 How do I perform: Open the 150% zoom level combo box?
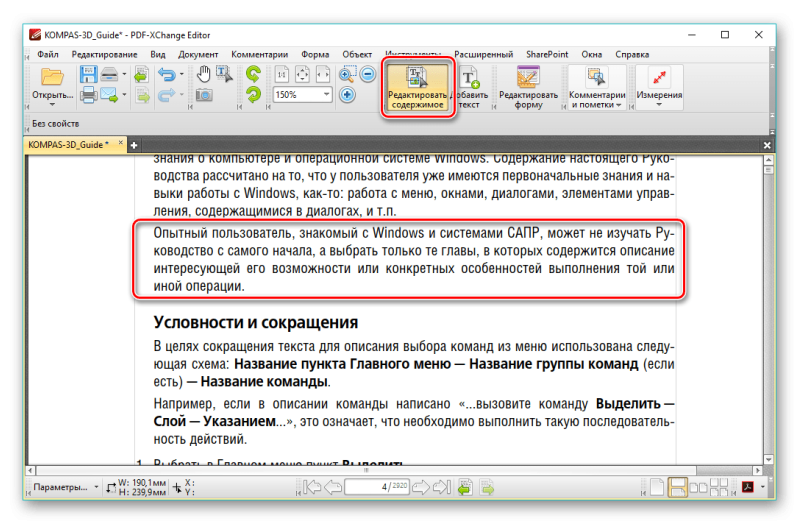tap(303, 95)
